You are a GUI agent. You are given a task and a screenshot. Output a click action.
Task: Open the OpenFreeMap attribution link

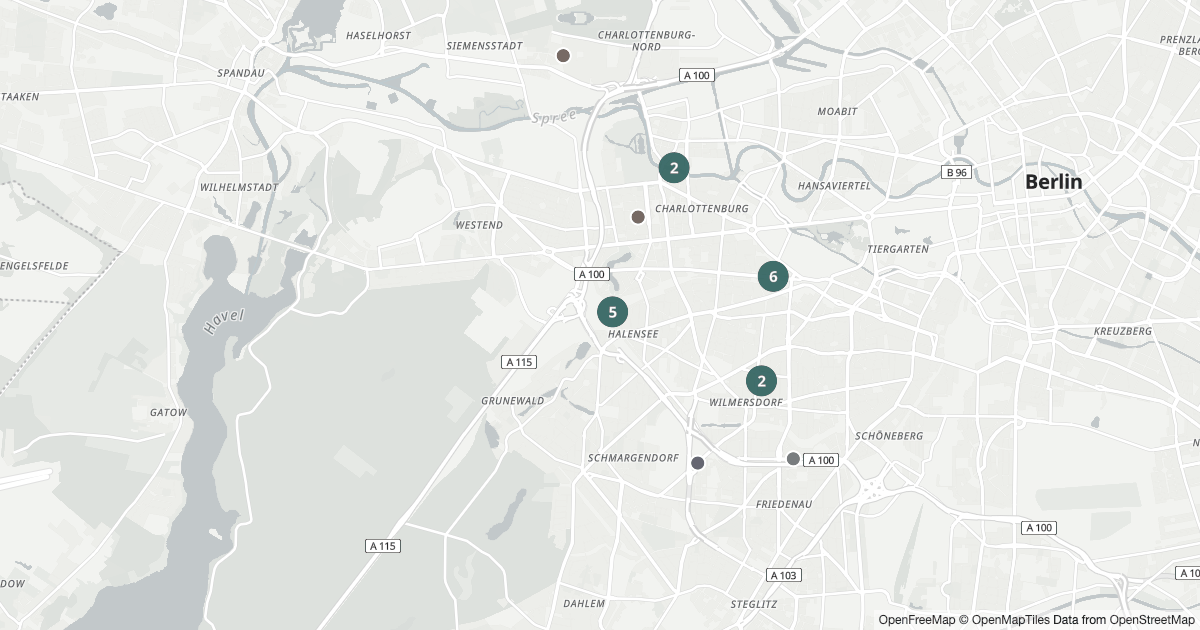point(919,620)
